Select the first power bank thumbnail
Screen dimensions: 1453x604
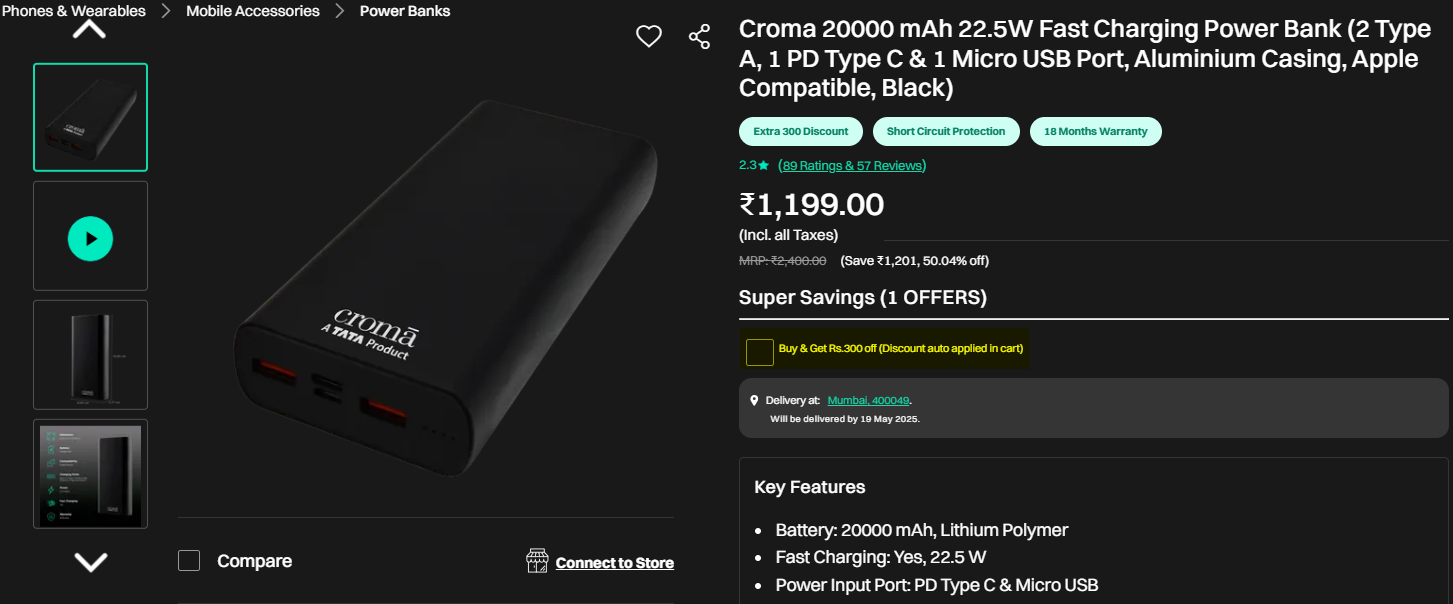[x=90, y=118]
